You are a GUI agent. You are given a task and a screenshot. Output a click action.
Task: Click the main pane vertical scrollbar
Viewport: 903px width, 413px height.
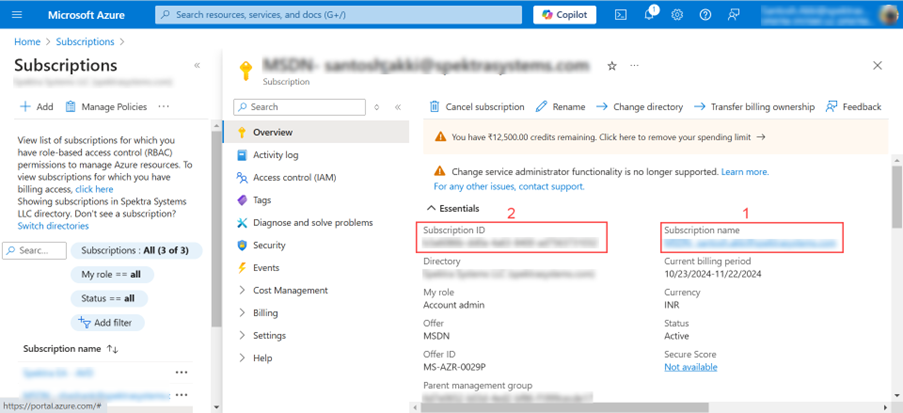(x=897, y=196)
